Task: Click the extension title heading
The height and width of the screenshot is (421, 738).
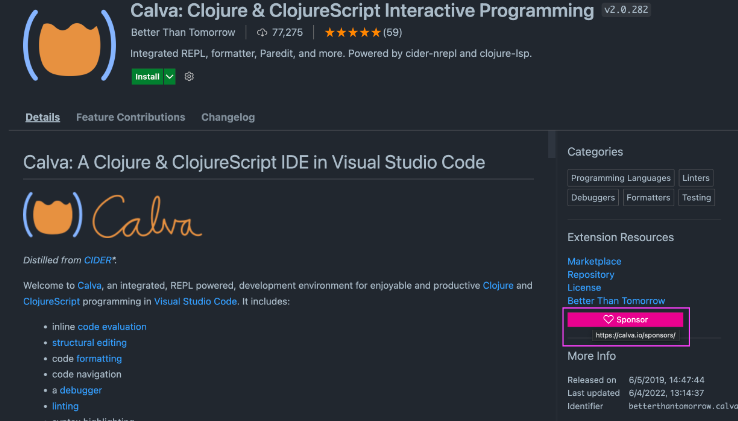Action: 362,10
